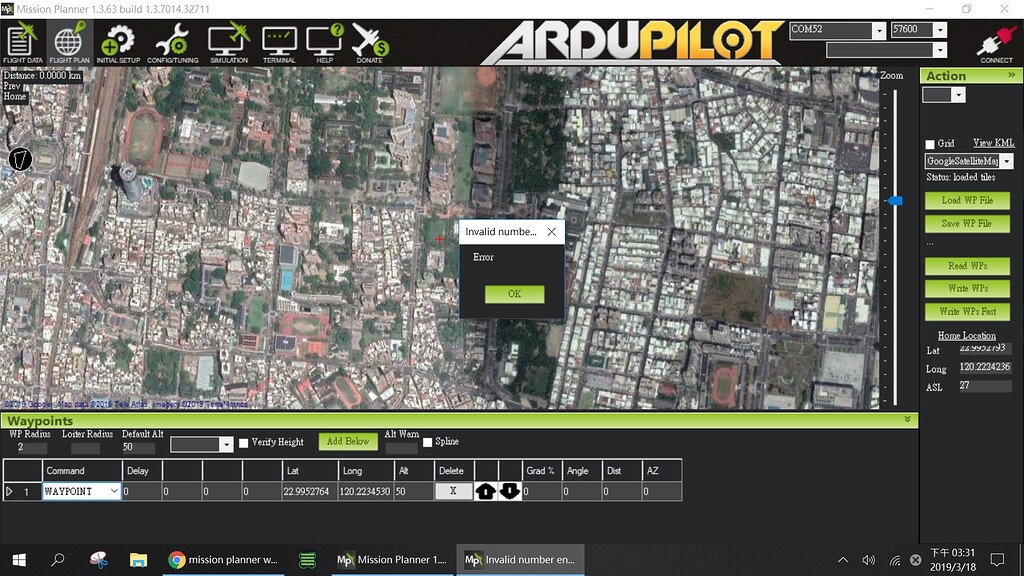Launch the Simulation screen
1024x576 pixels.
click(x=228, y=42)
